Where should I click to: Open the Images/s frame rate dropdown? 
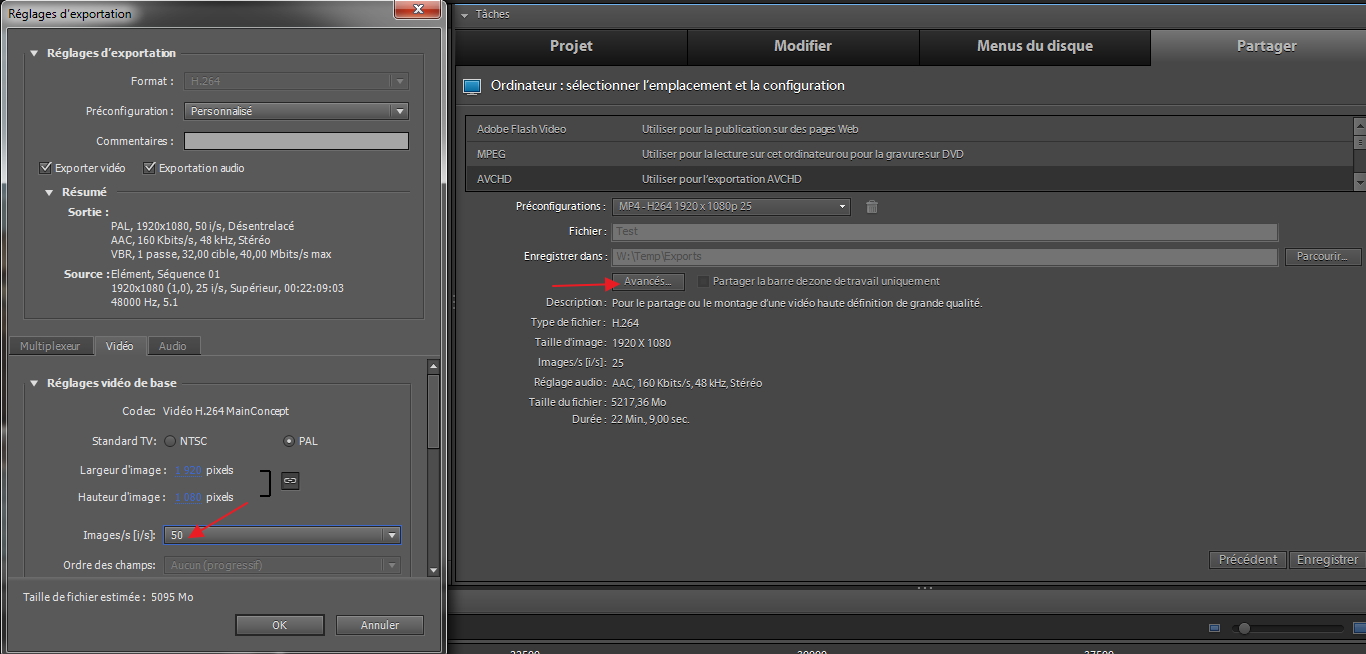(x=391, y=535)
